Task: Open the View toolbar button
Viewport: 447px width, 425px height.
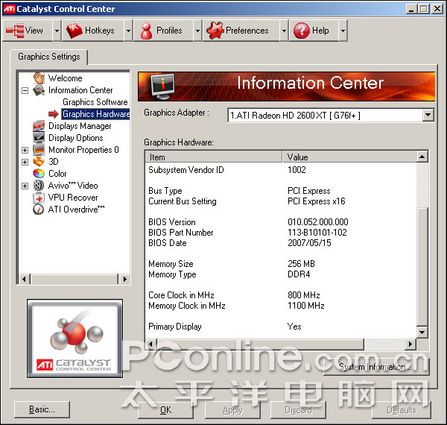Action: point(27,31)
